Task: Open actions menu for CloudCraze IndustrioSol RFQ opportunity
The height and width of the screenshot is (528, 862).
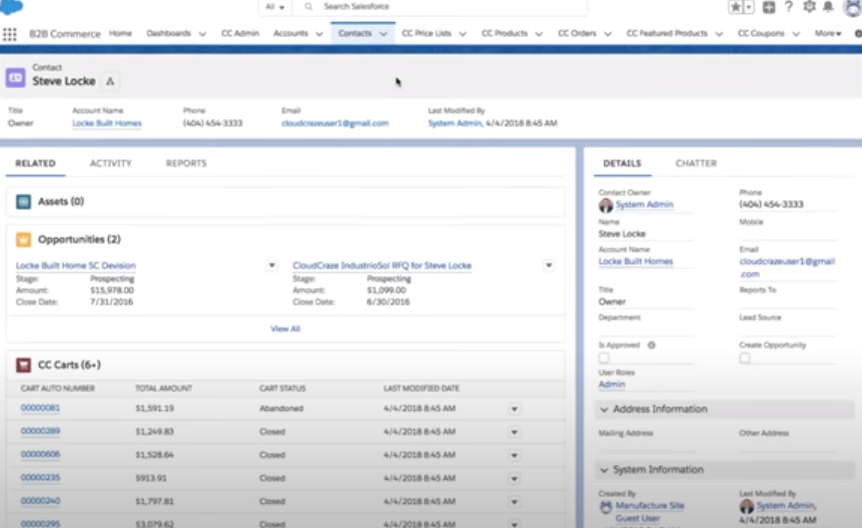Action: tap(549, 266)
